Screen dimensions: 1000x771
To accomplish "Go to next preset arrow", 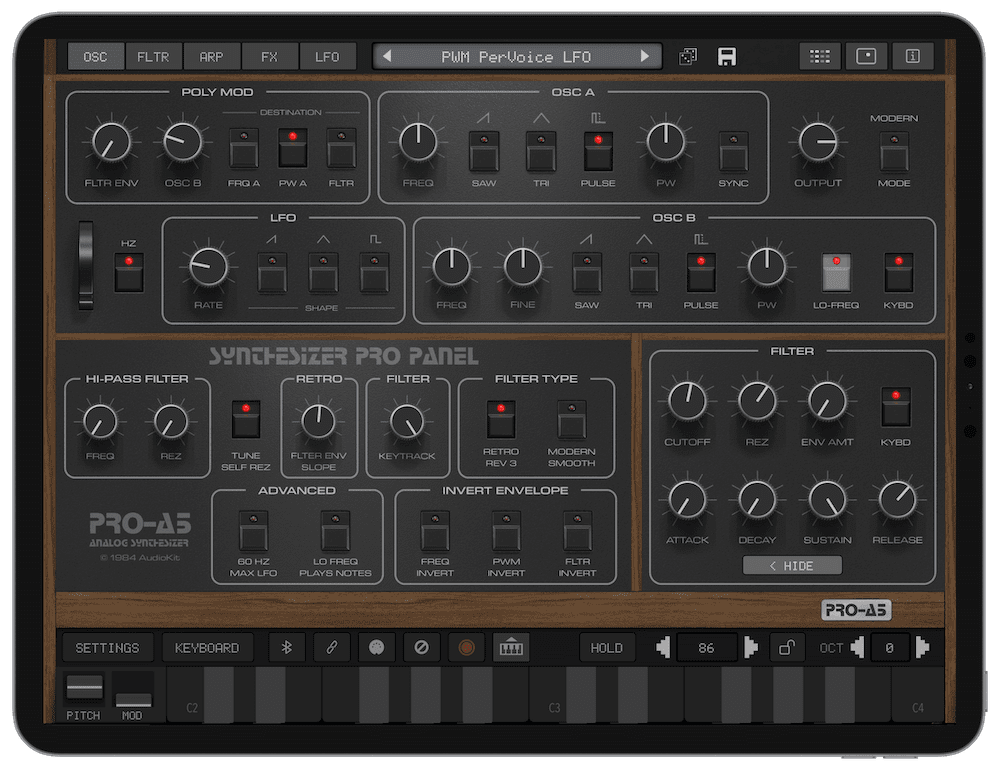I will [x=645, y=56].
